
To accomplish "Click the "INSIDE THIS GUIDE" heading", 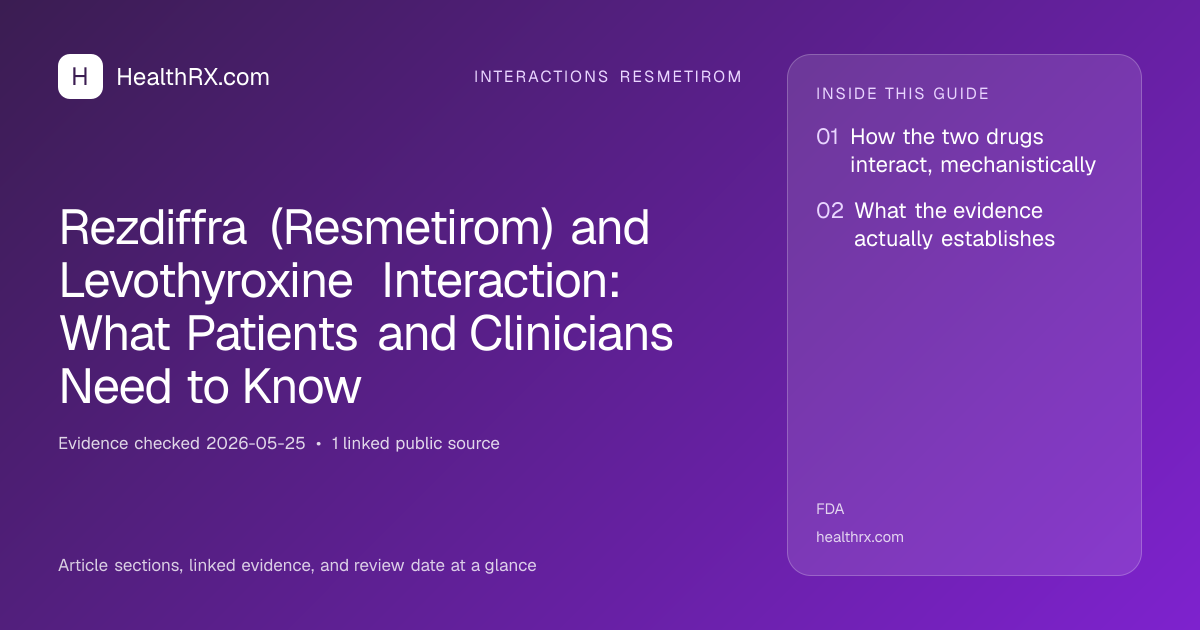I will tap(903, 94).
